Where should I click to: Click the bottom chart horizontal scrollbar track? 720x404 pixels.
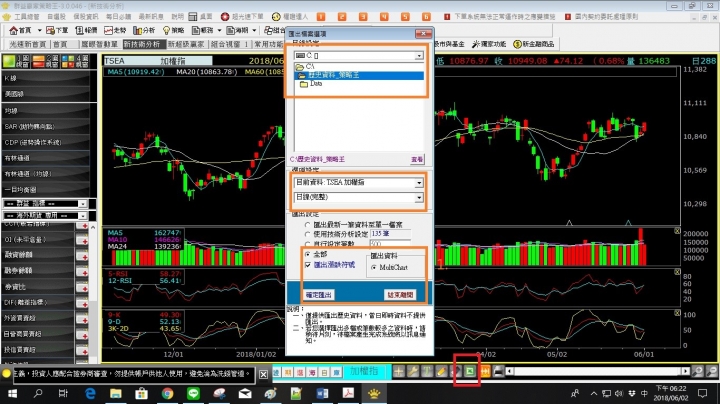[597, 371]
